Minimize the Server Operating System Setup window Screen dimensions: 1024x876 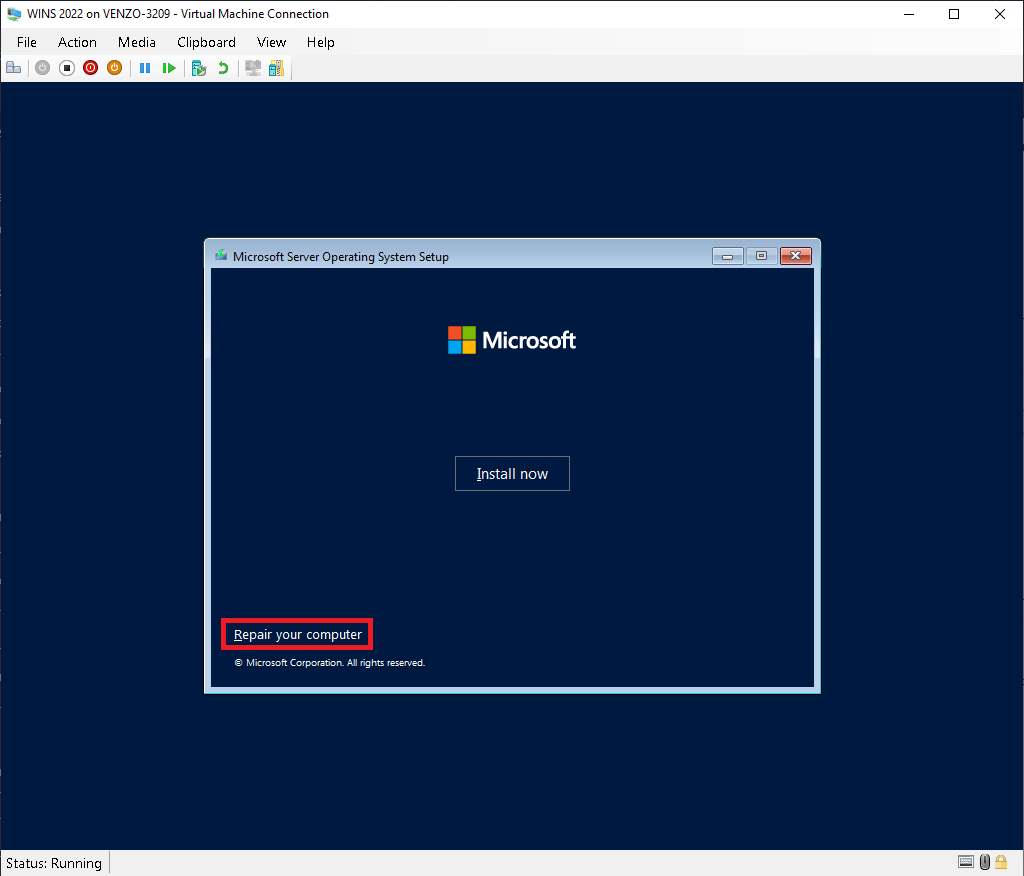click(x=728, y=256)
